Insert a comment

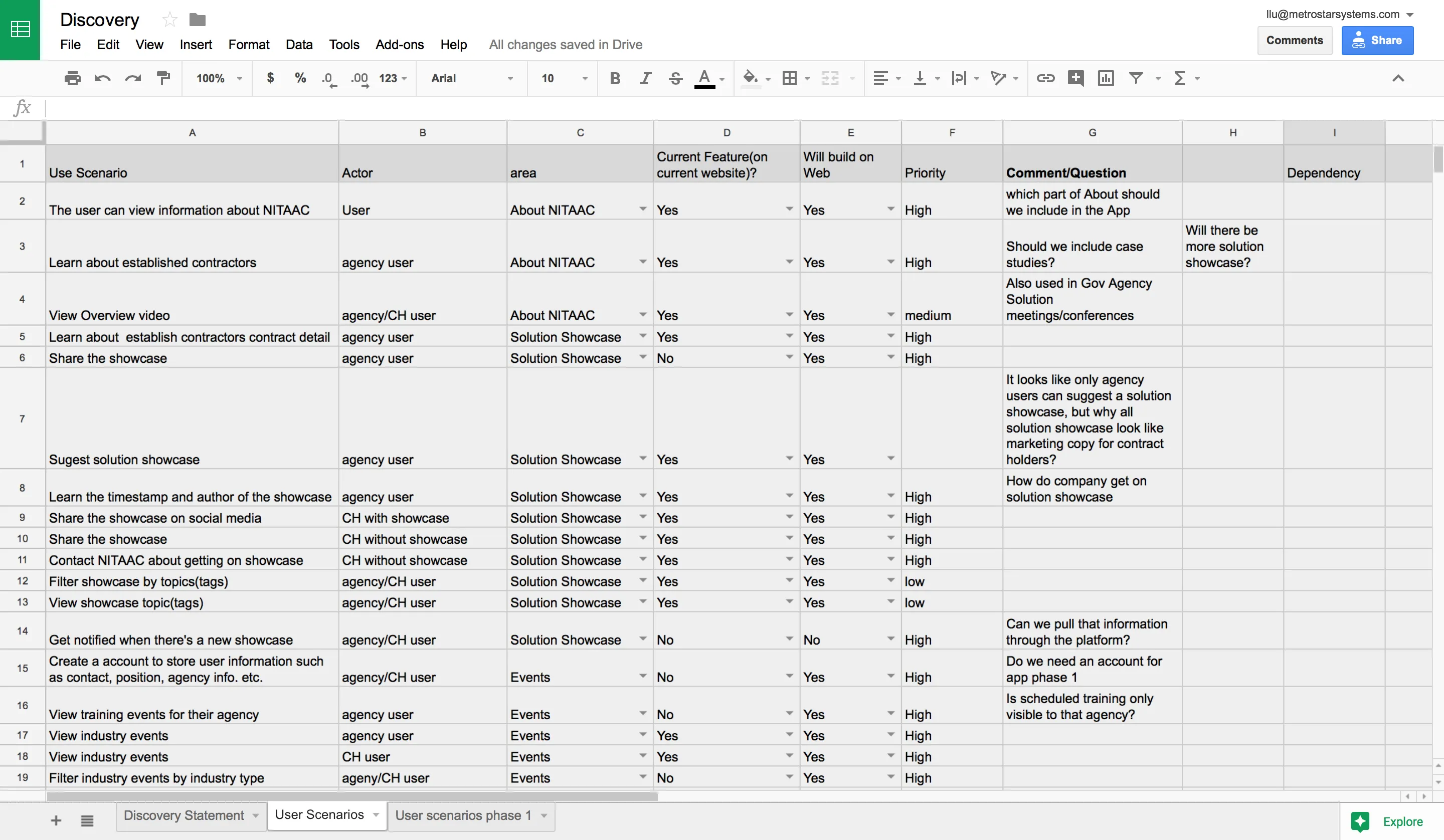coord(1075,79)
